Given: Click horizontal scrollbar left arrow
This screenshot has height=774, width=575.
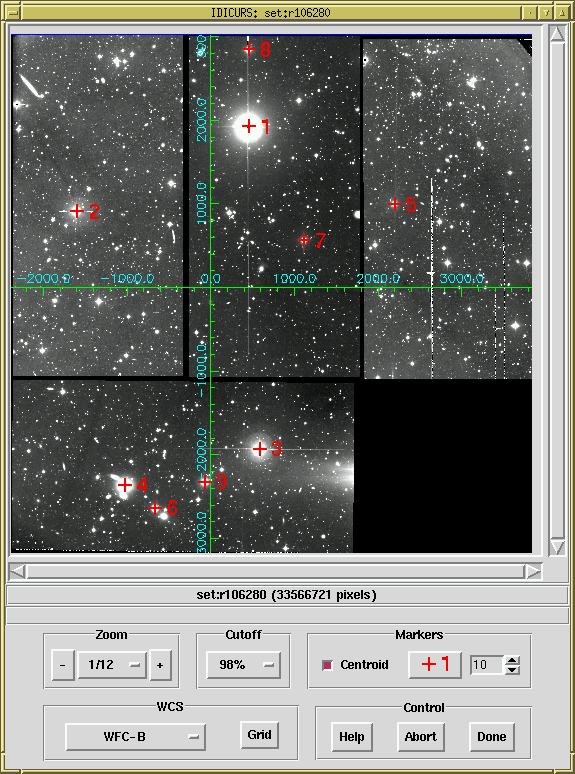Looking at the screenshot, I should [18, 572].
